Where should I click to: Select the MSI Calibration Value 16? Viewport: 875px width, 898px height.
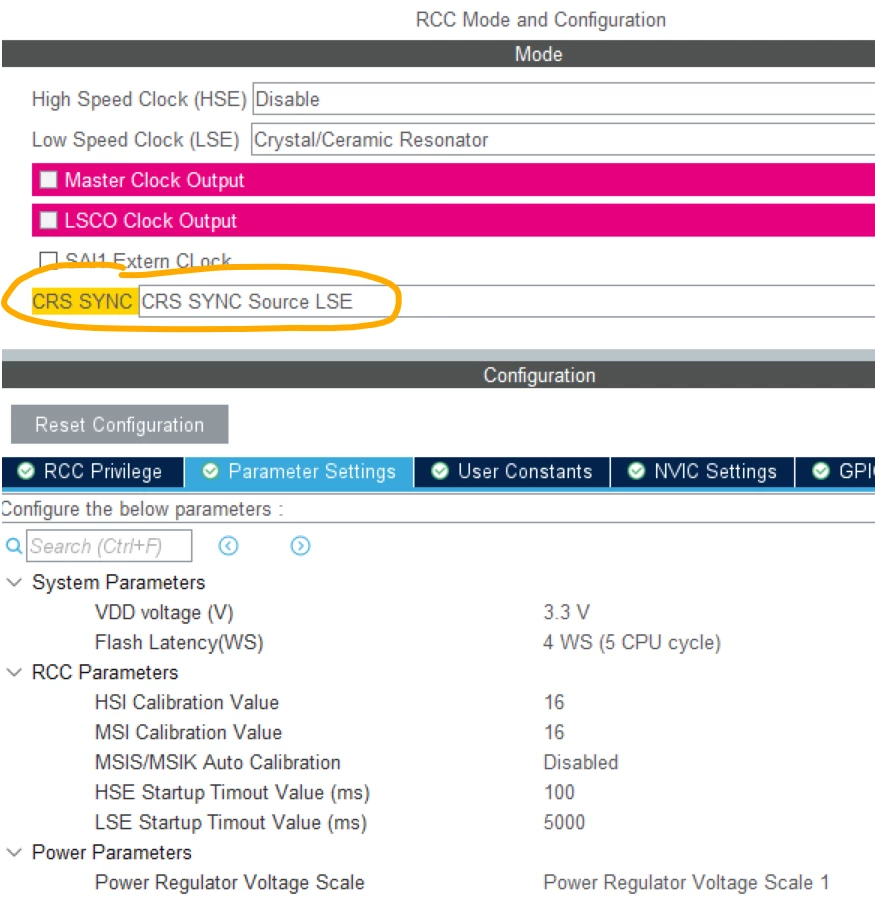(x=554, y=732)
